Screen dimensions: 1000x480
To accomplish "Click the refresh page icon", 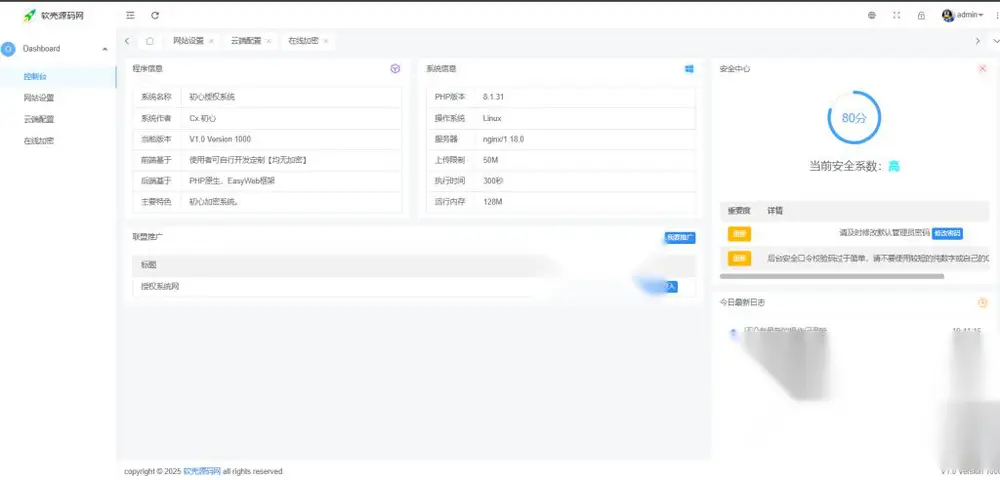I will point(155,15).
